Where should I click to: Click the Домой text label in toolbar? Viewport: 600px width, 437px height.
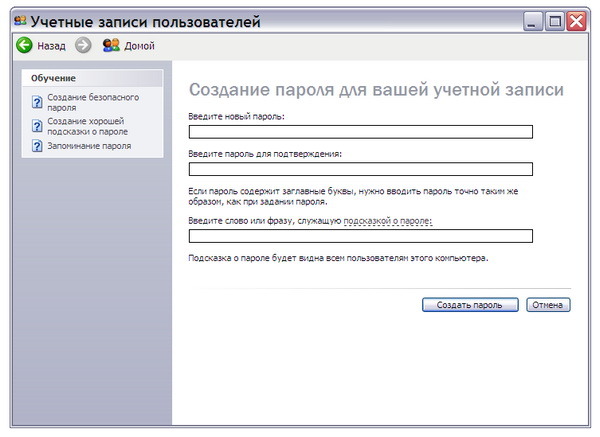coord(139,46)
